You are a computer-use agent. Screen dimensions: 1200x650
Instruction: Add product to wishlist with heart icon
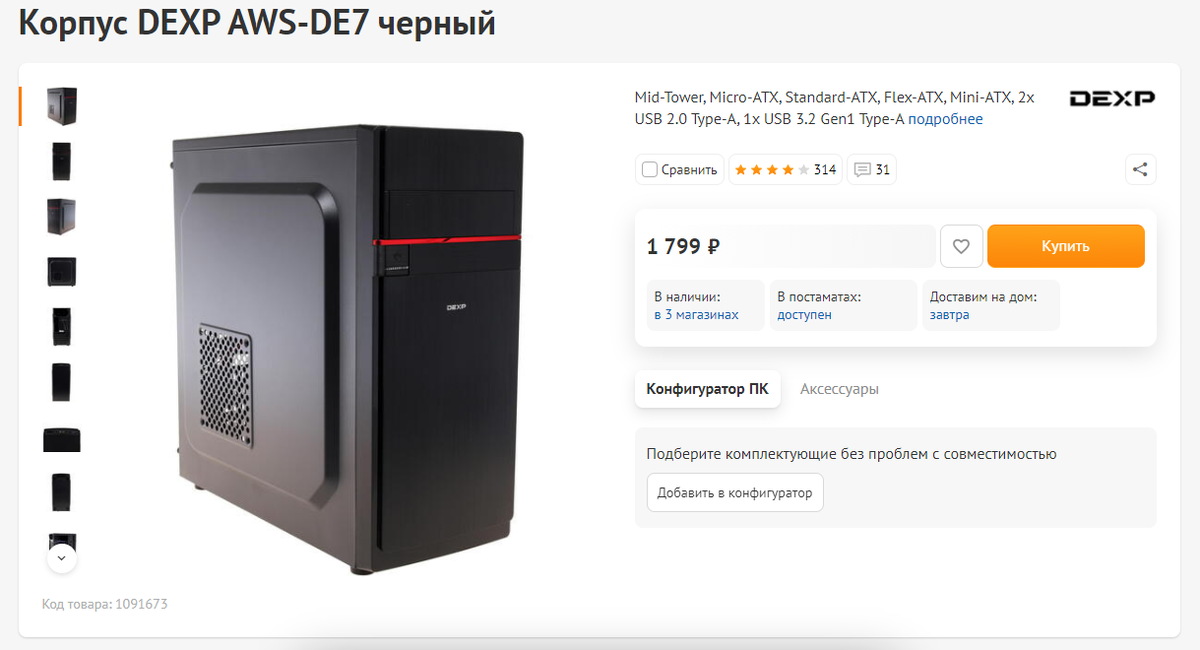(961, 246)
